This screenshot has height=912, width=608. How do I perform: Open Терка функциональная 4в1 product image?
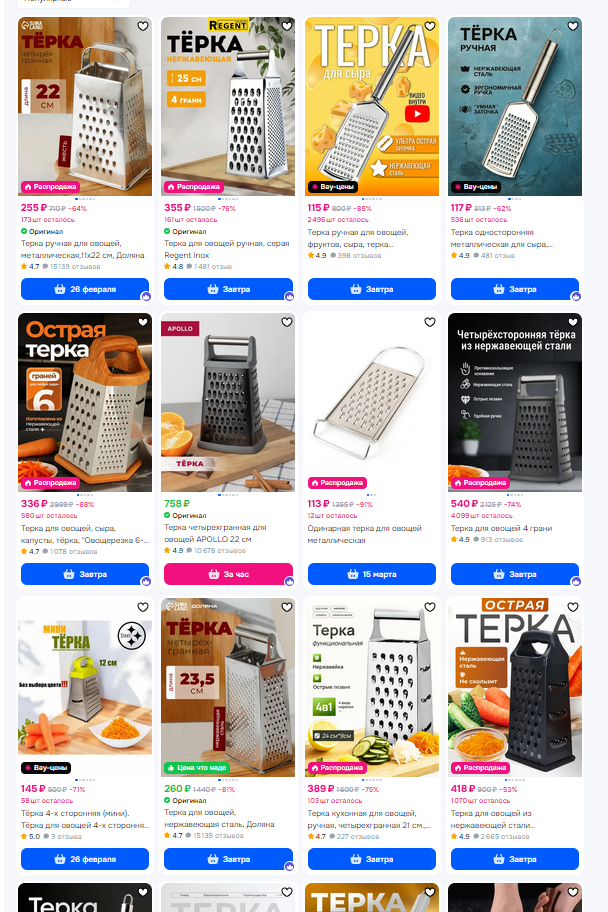pos(372,687)
